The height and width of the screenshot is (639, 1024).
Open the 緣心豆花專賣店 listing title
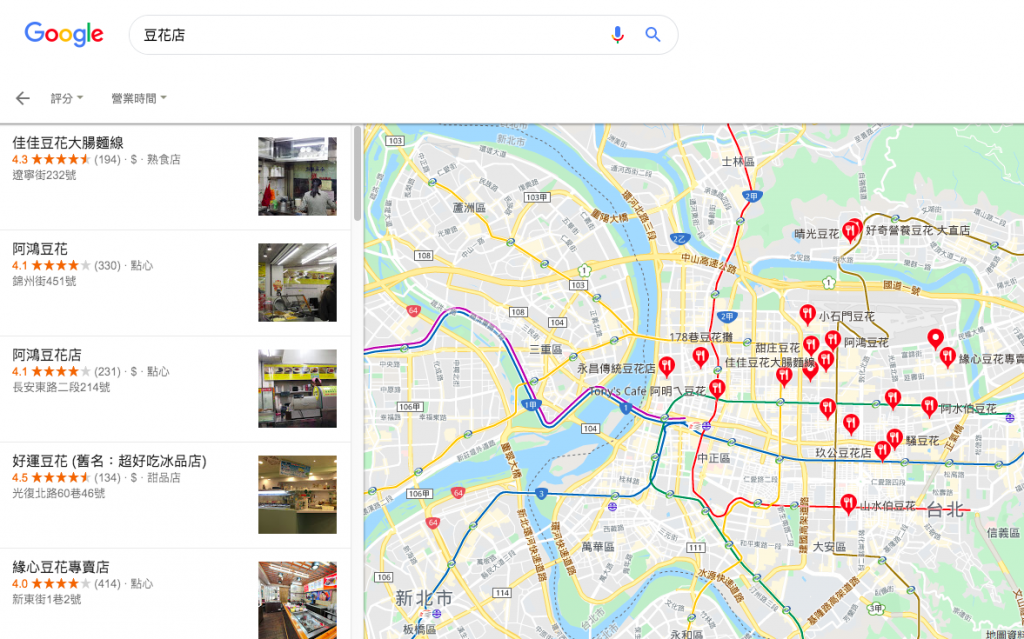click(61, 566)
